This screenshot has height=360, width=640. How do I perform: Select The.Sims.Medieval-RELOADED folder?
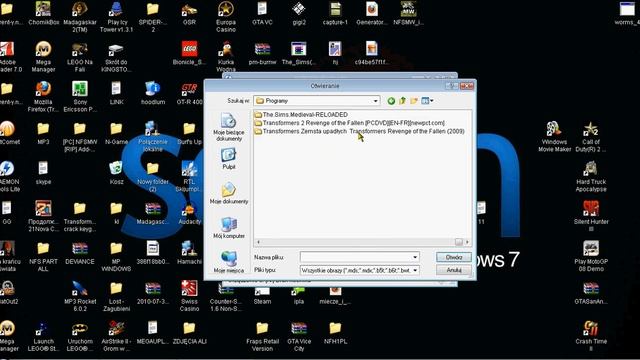301,115
